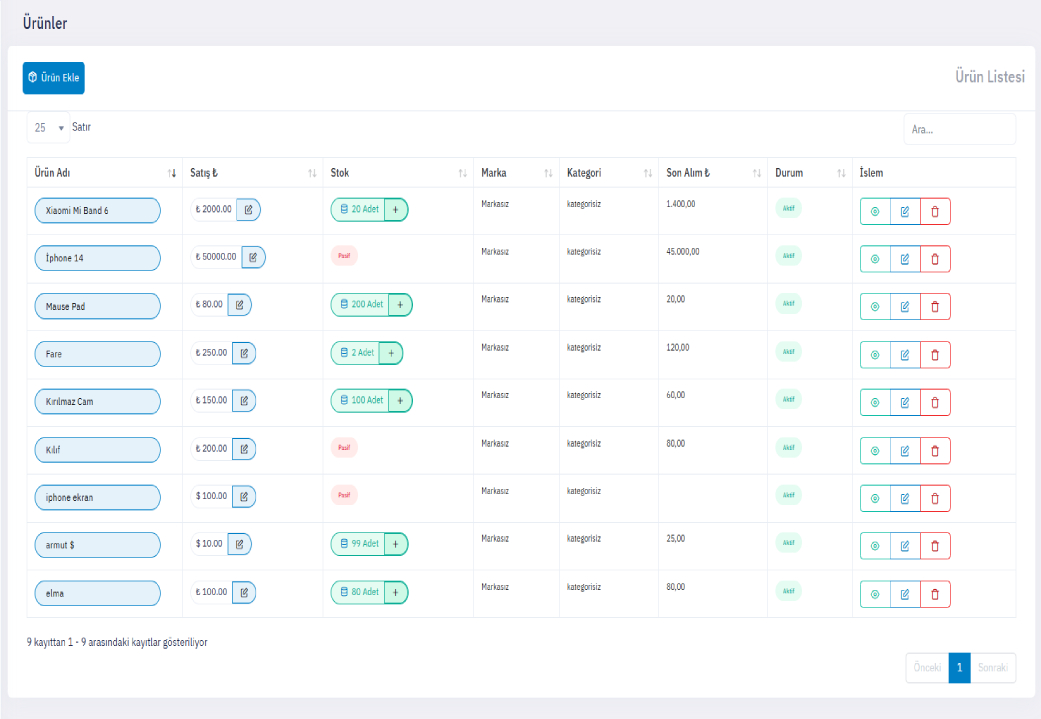Click the Sonraki pagination button

tap(993, 668)
